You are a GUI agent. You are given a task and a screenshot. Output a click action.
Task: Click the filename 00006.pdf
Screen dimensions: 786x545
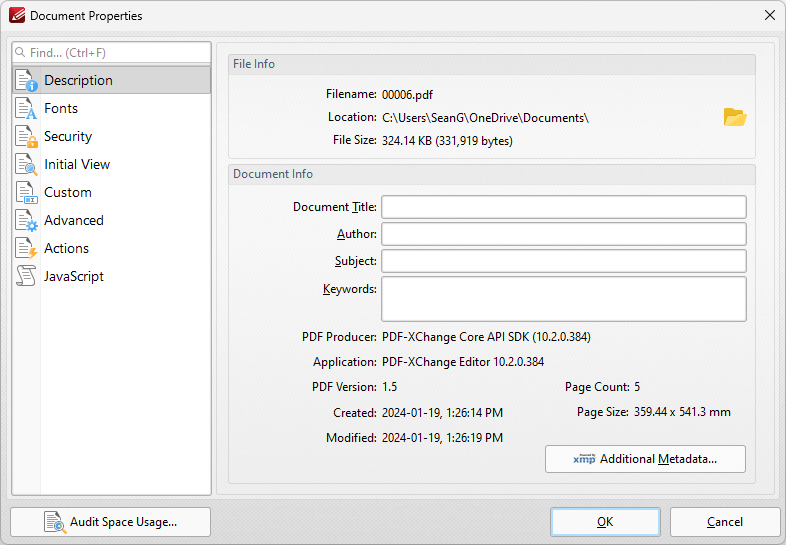[x=407, y=95]
